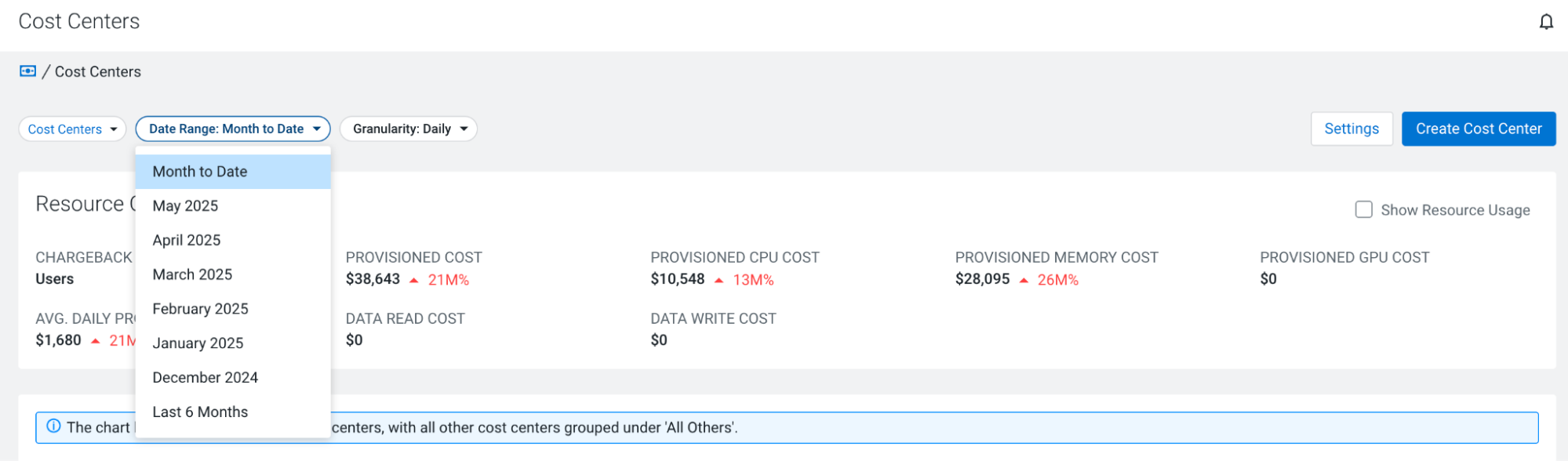Viewport: 1568px width, 461px height.
Task: Click Create Cost Center button
Action: click(x=1479, y=129)
